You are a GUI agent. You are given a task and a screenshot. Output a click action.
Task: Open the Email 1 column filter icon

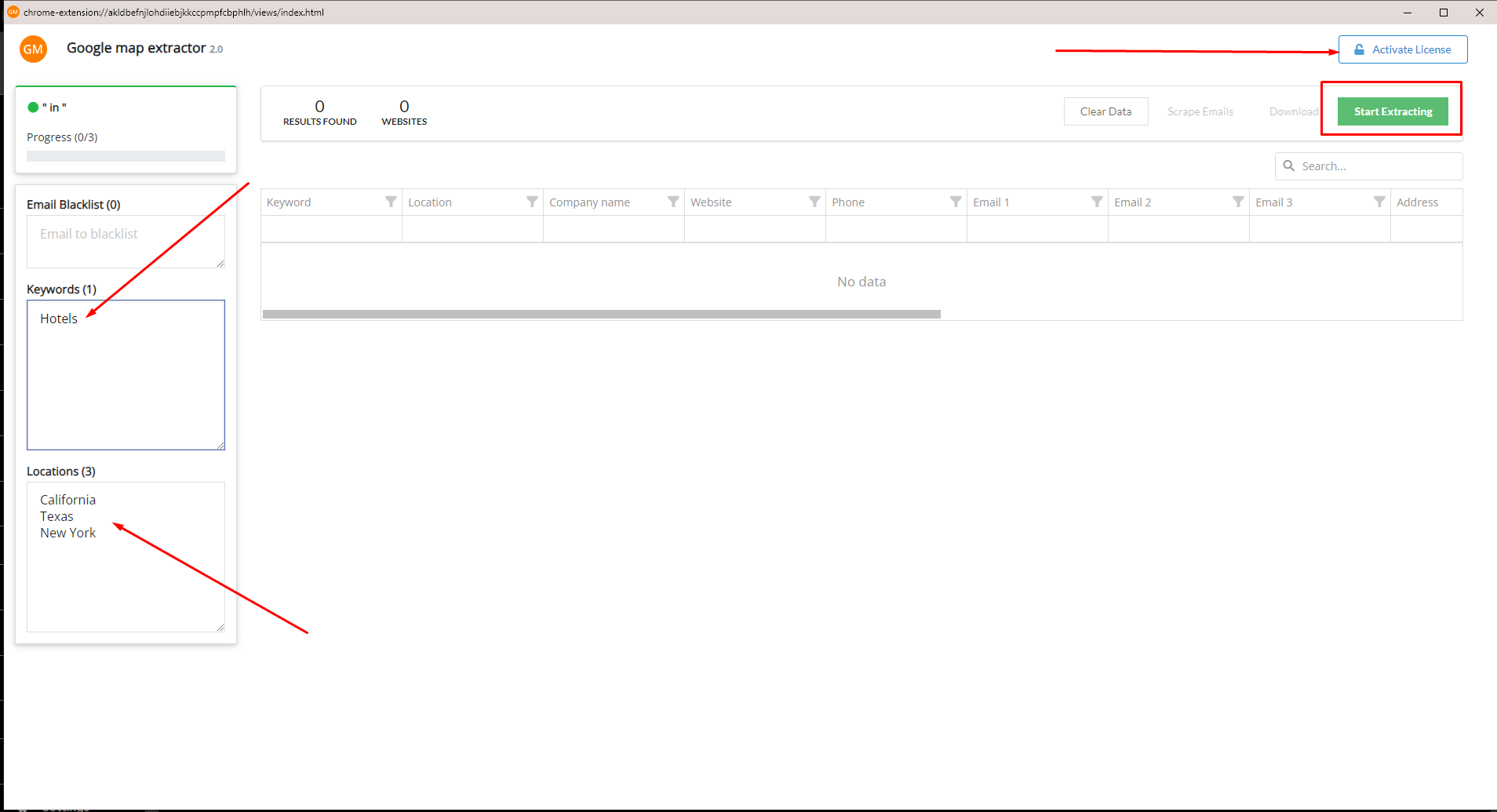pos(1097,202)
